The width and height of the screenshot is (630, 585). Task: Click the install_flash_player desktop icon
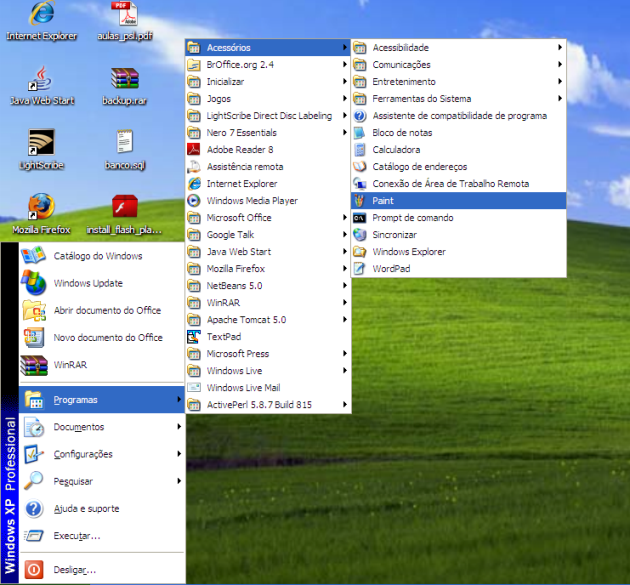pyautogui.click(x=125, y=208)
